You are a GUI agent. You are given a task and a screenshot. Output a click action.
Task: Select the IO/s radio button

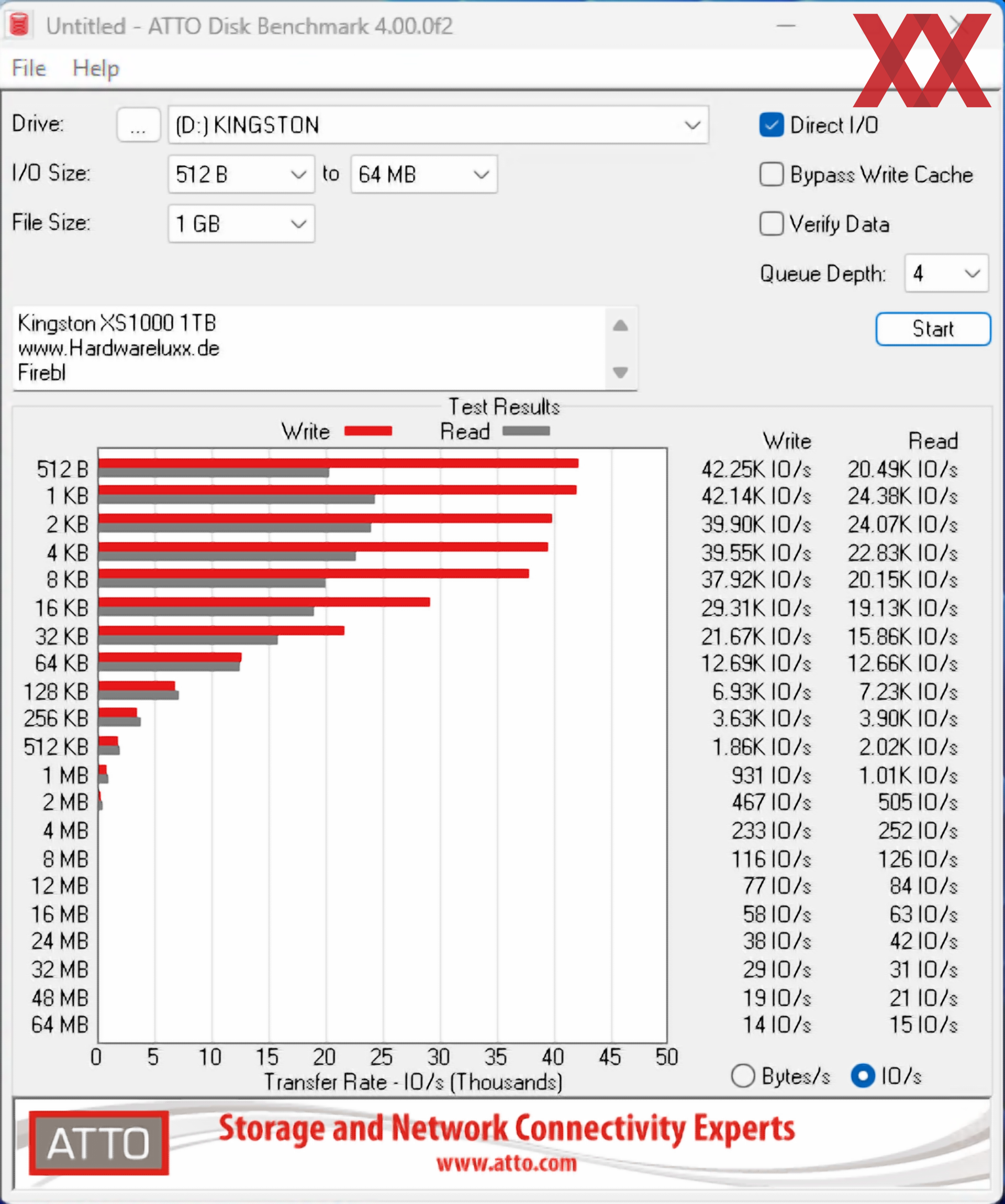click(863, 1076)
